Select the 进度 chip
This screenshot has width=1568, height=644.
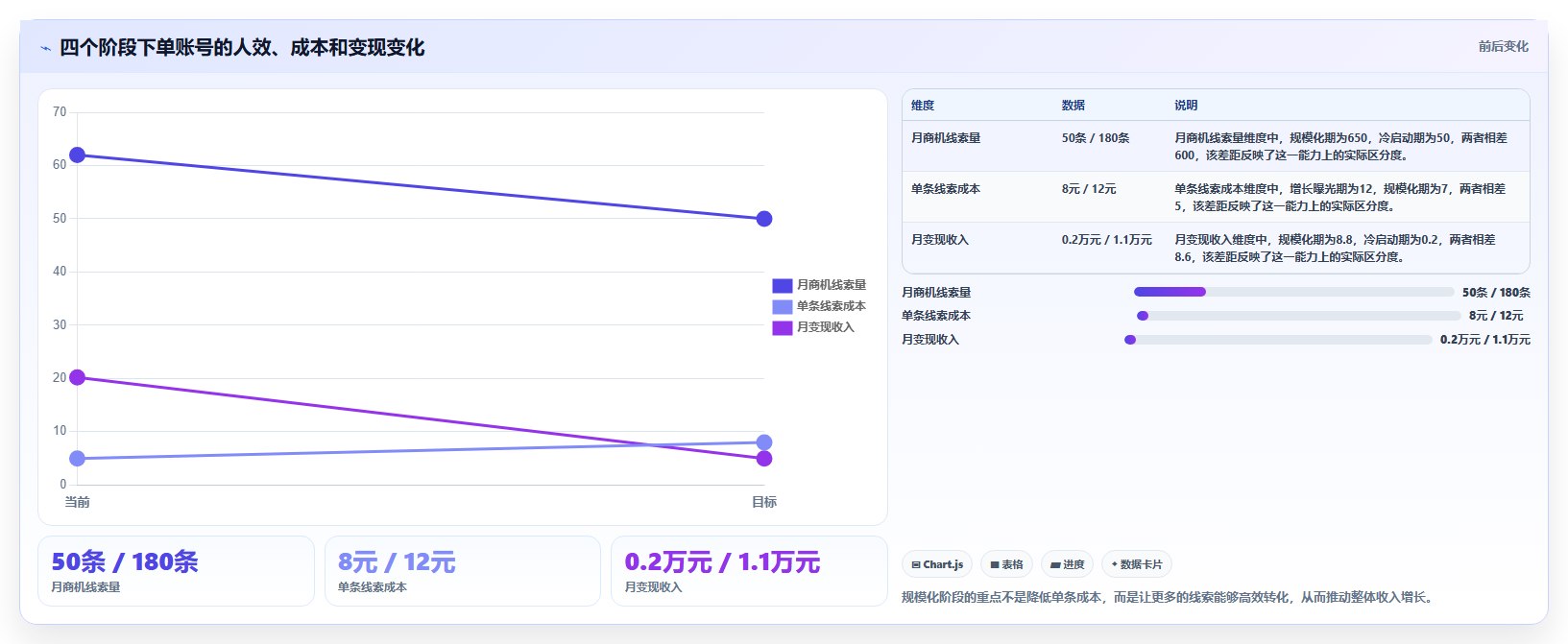click(x=1067, y=564)
